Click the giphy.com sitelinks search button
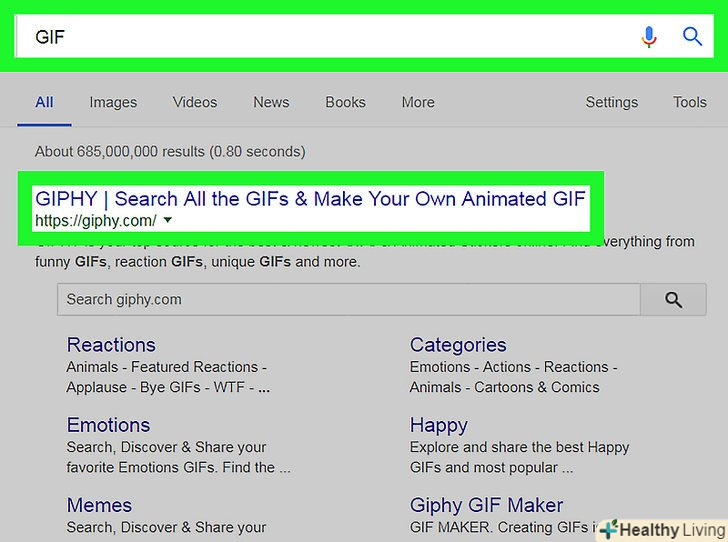Screen dimensions: 728x542 click(673, 300)
